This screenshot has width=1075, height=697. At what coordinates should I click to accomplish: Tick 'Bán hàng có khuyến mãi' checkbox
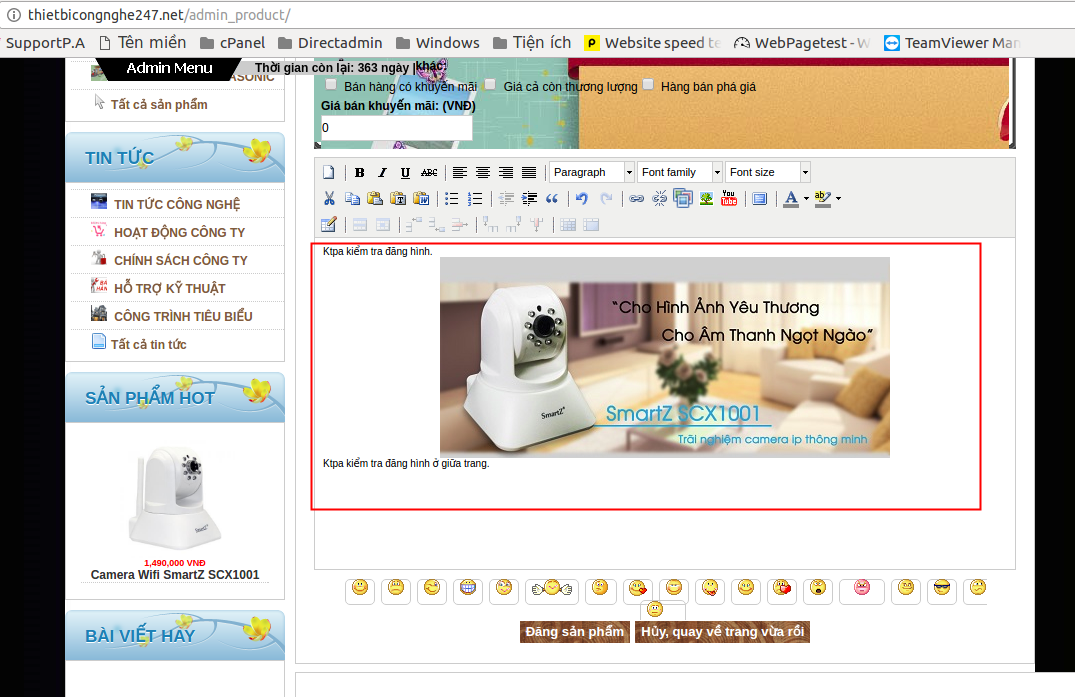pos(331,84)
